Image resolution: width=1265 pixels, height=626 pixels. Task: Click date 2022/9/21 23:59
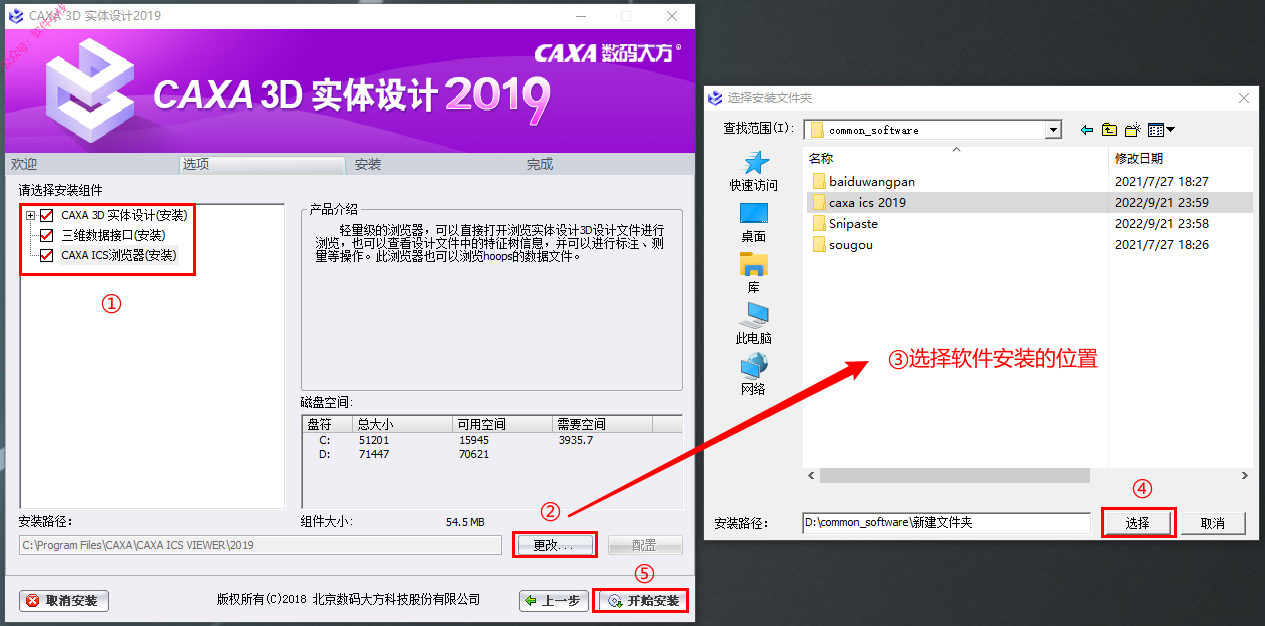coord(1162,203)
